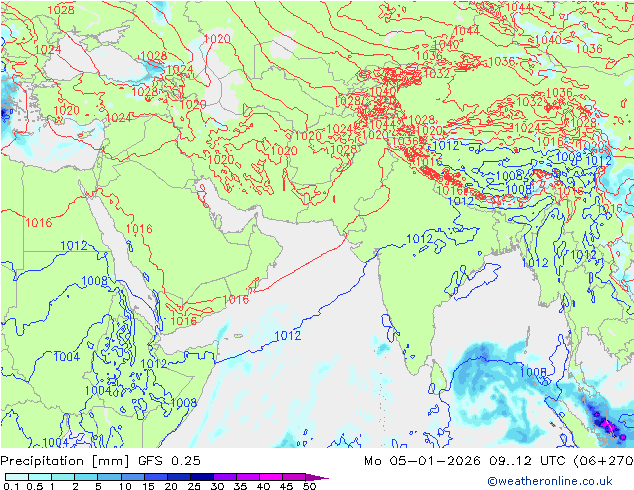
Task: Select the '35' legend value
Action: click(x=240, y=486)
